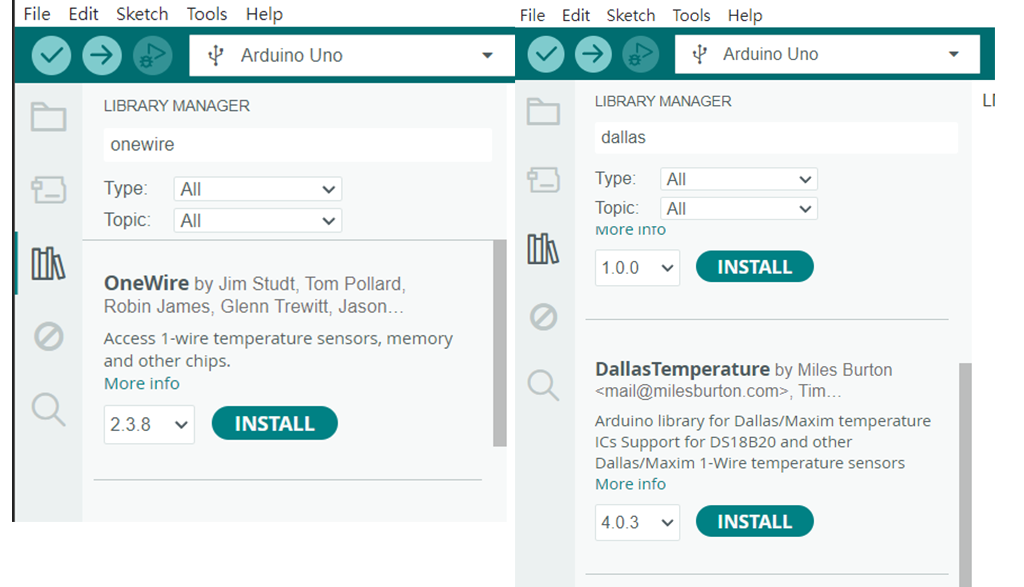Click LIBRARY MANAGER heading in left window
This screenshot has width=1024, height=587.
pos(176,106)
